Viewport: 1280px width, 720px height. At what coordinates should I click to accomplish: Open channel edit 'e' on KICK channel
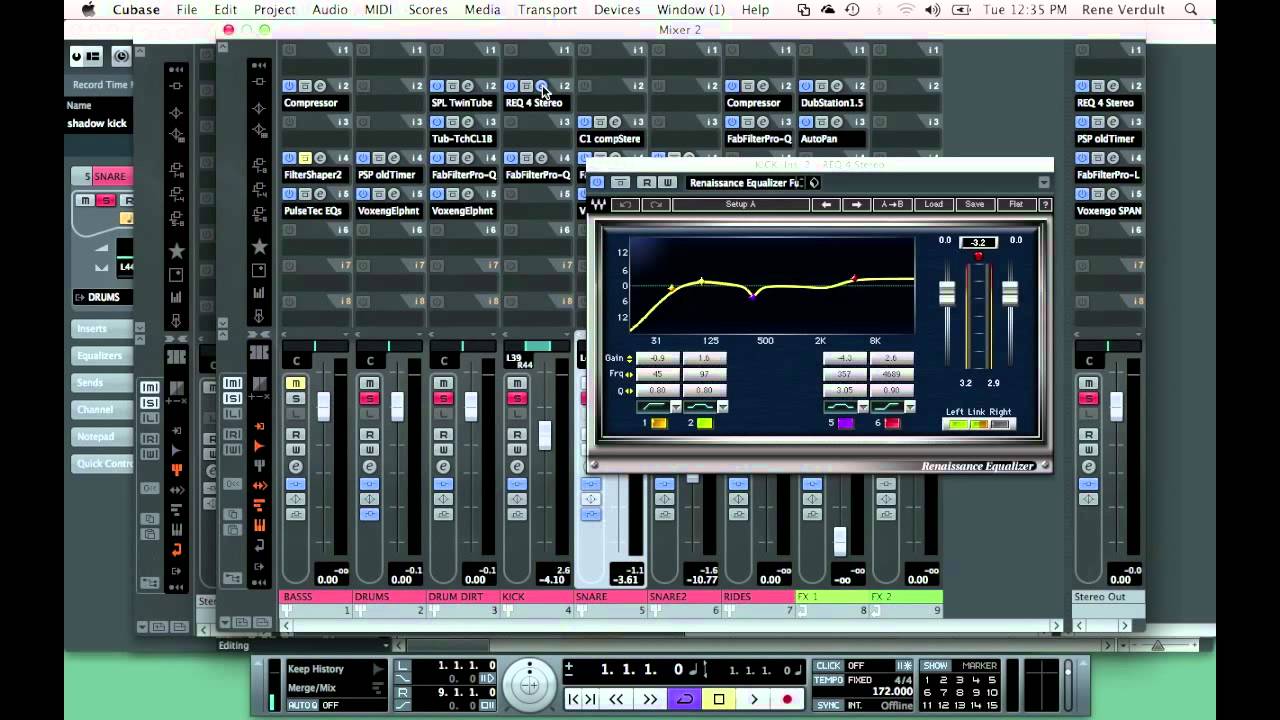[x=517, y=467]
